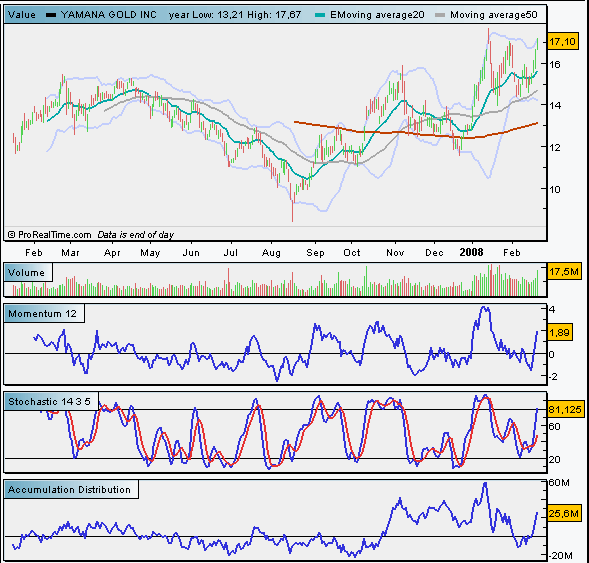589x563 pixels.
Task: Click the Nov month axis label
Action: [395, 253]
